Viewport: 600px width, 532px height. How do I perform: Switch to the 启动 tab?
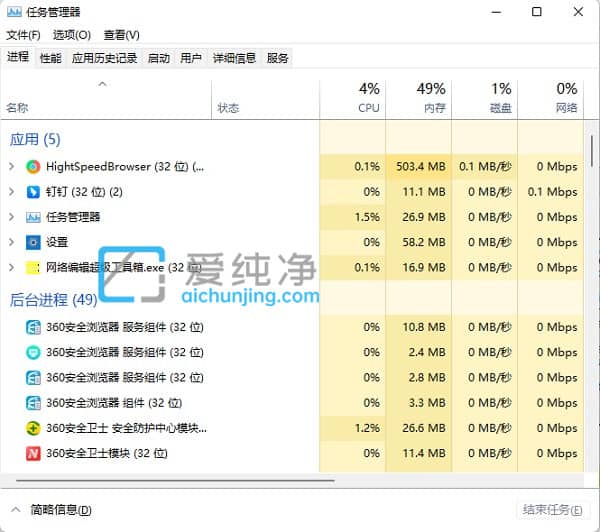point(159,58)
